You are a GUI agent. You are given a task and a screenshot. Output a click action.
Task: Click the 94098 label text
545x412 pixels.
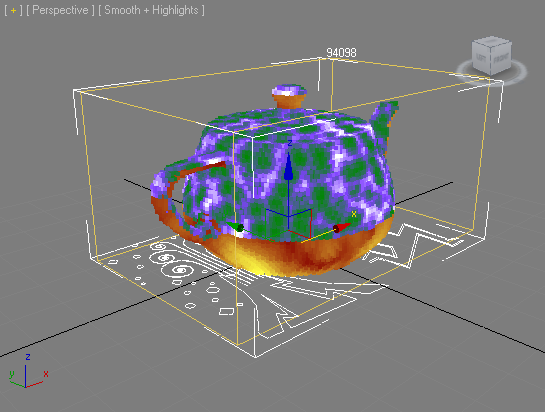(x=341, y=53)
